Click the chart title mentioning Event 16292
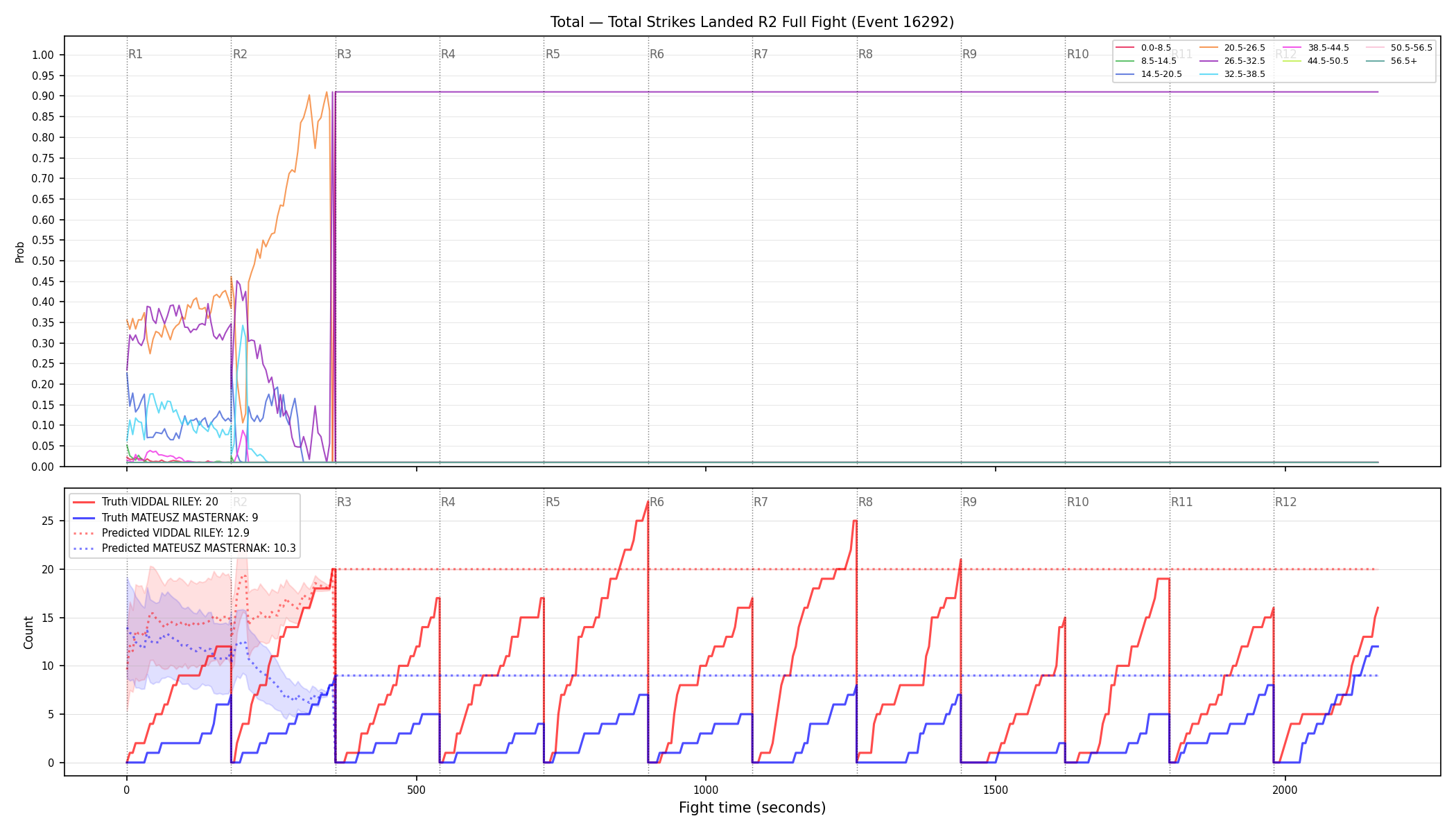The height and width of the screenshot is (832, 1456). click(752, 22)
